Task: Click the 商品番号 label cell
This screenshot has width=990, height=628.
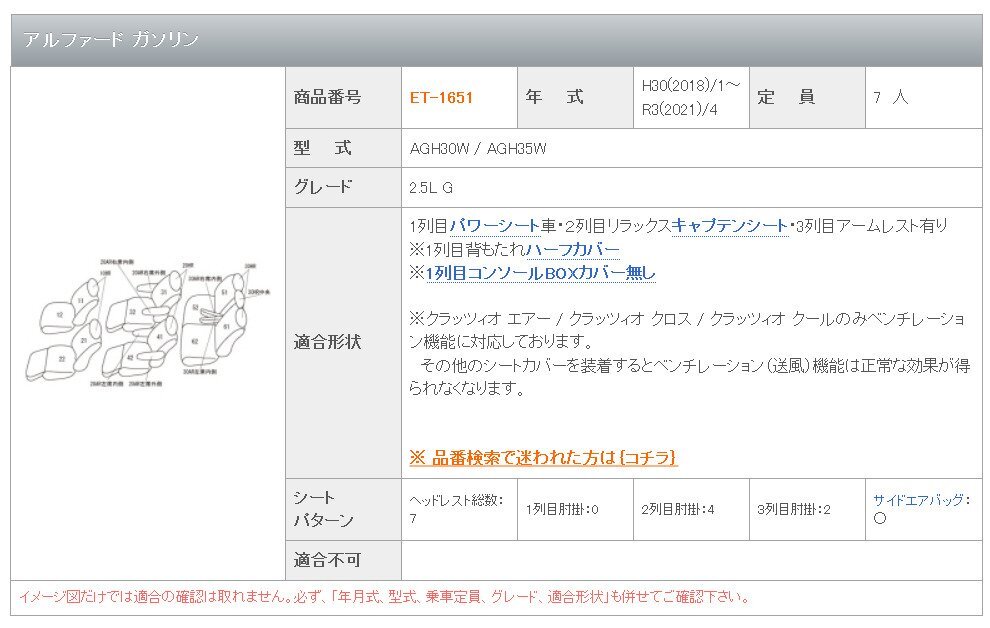Action: pos(343,98)
